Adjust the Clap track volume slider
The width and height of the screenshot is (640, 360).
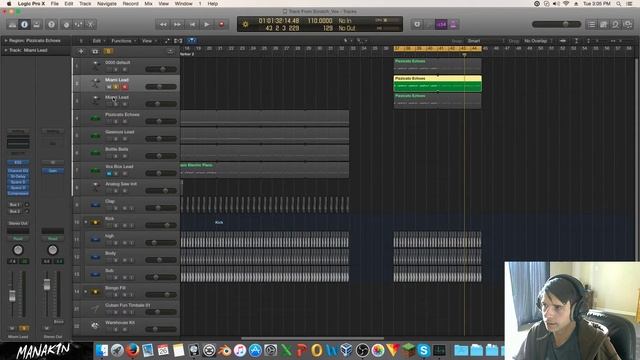pyautogui.click(x=161, y=208)
